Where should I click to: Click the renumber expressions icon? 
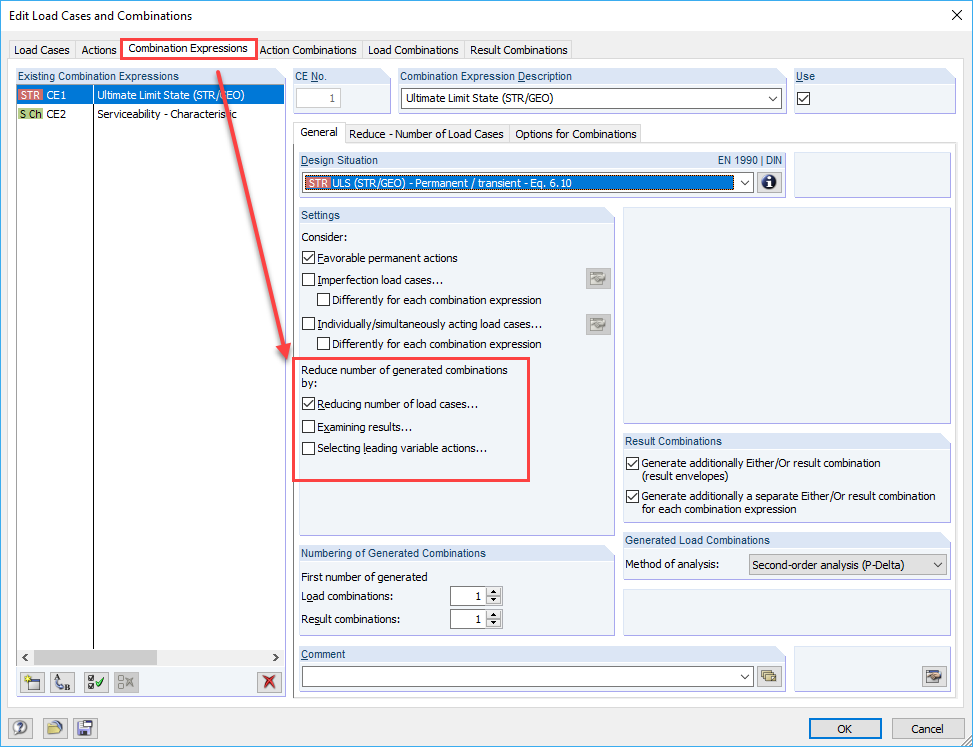tap(62, 682)
